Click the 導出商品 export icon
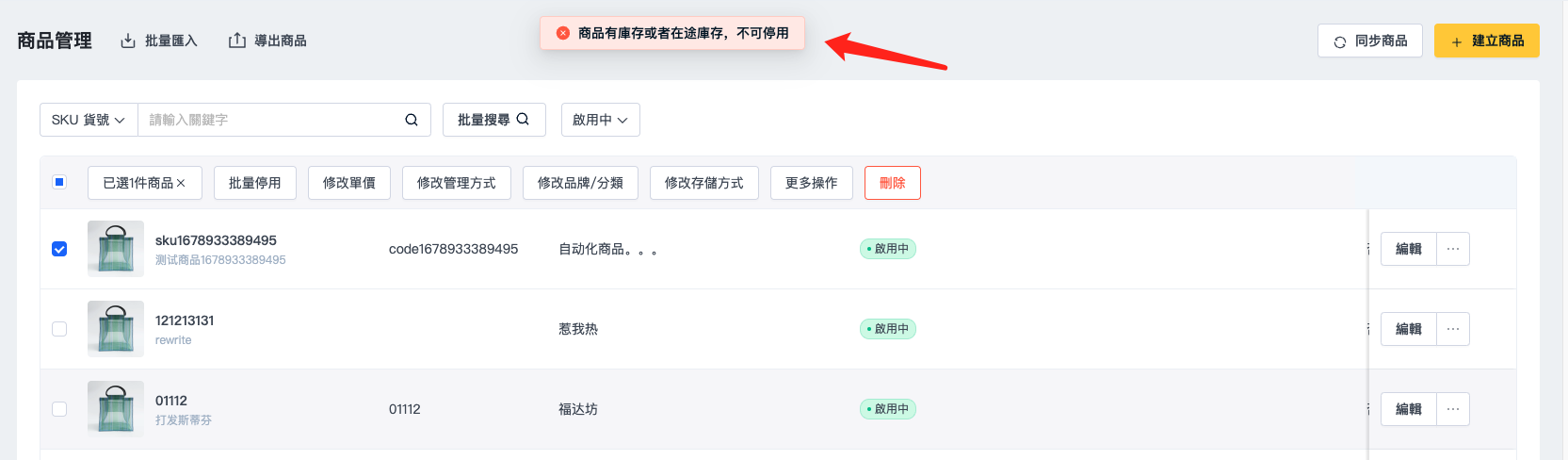This screenshot has height=460, width=1568. 237,41
